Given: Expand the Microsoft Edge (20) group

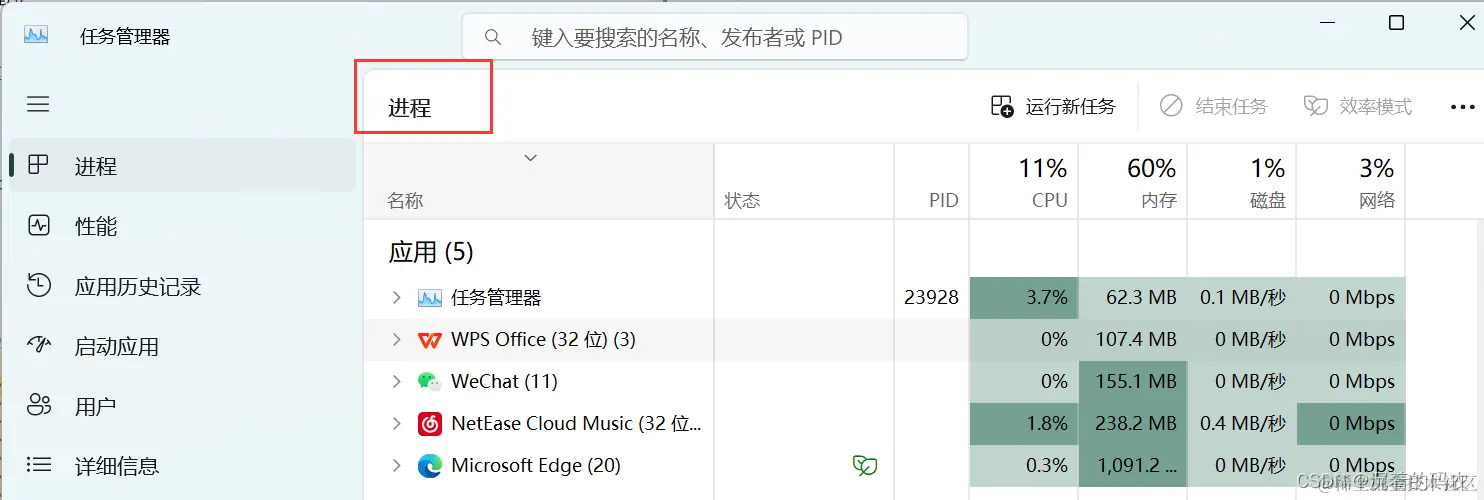Looking at the screenshot, I should (396, 465).
